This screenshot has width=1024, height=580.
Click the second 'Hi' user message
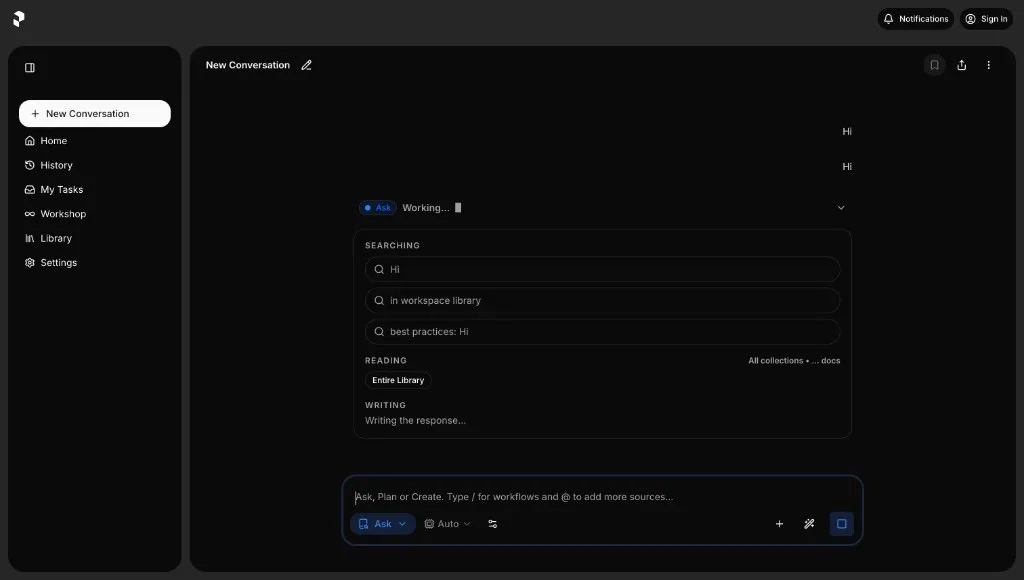tap(847, 167)
